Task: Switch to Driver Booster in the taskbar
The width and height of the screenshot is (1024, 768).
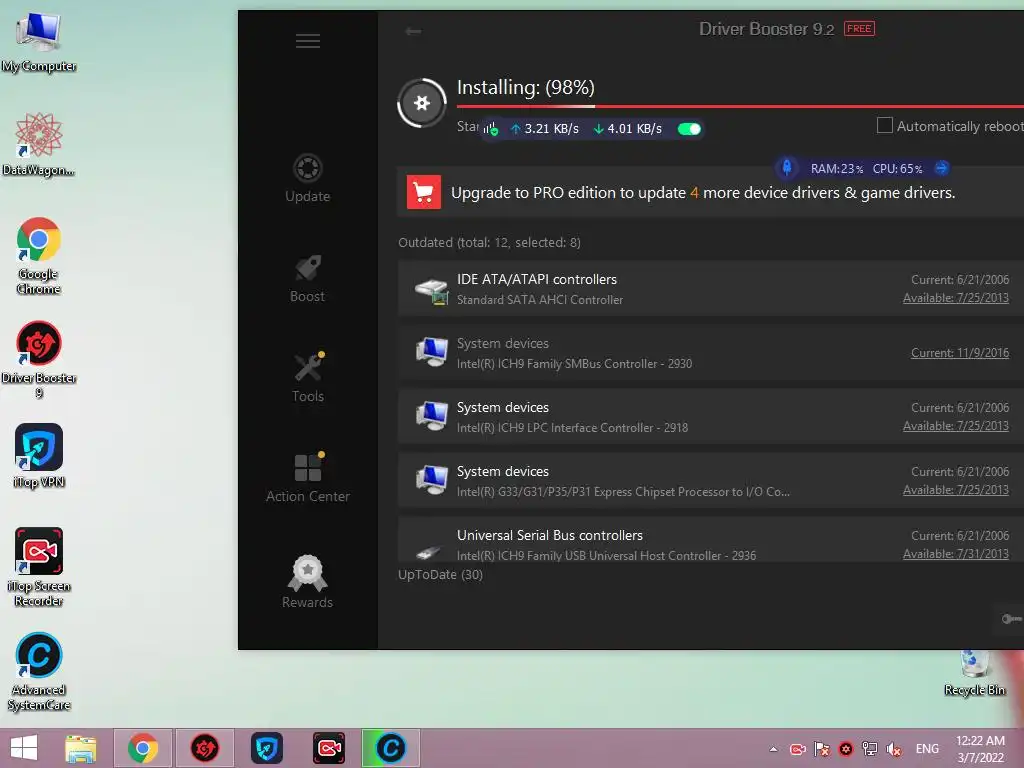Action: [204, 748]
